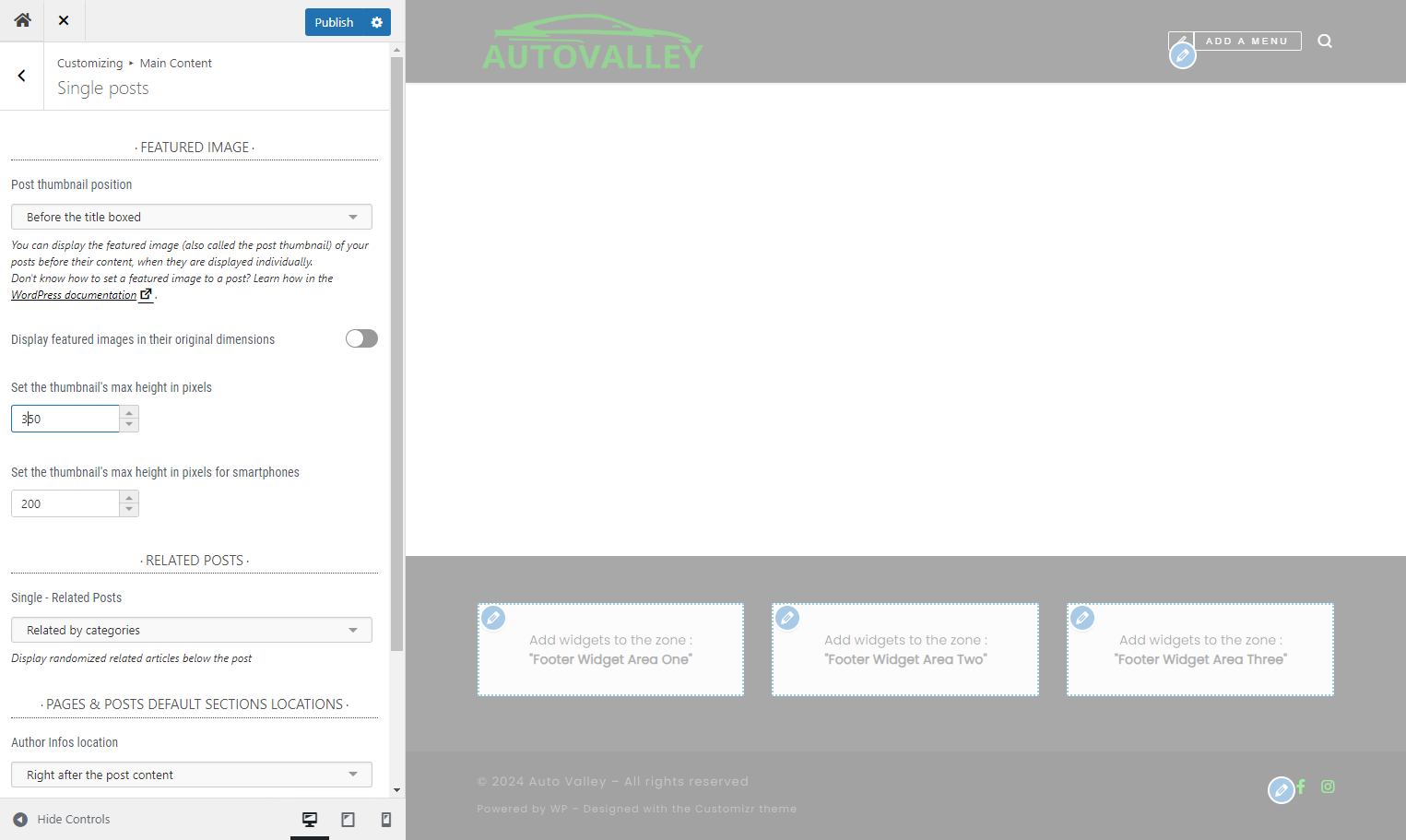Expand the Single - Related Posts dropdown

coord(192,630)
